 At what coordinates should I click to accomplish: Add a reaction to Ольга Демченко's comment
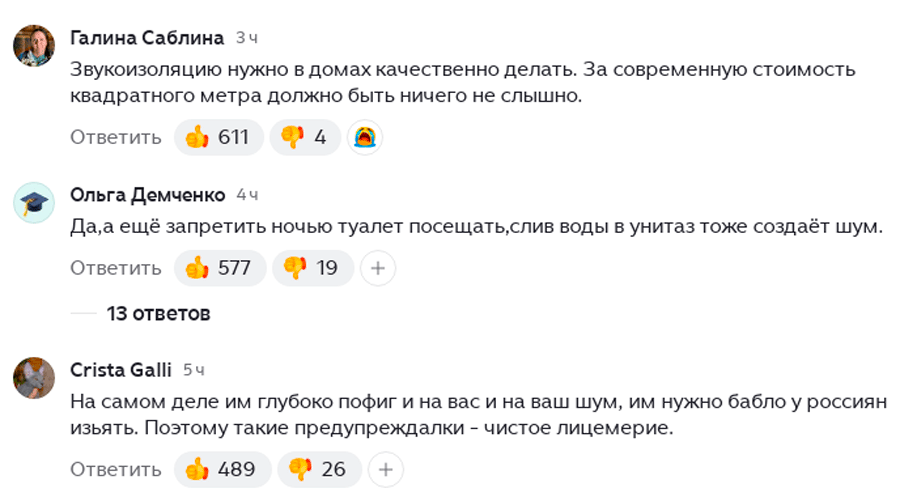(x=378, y=268)
